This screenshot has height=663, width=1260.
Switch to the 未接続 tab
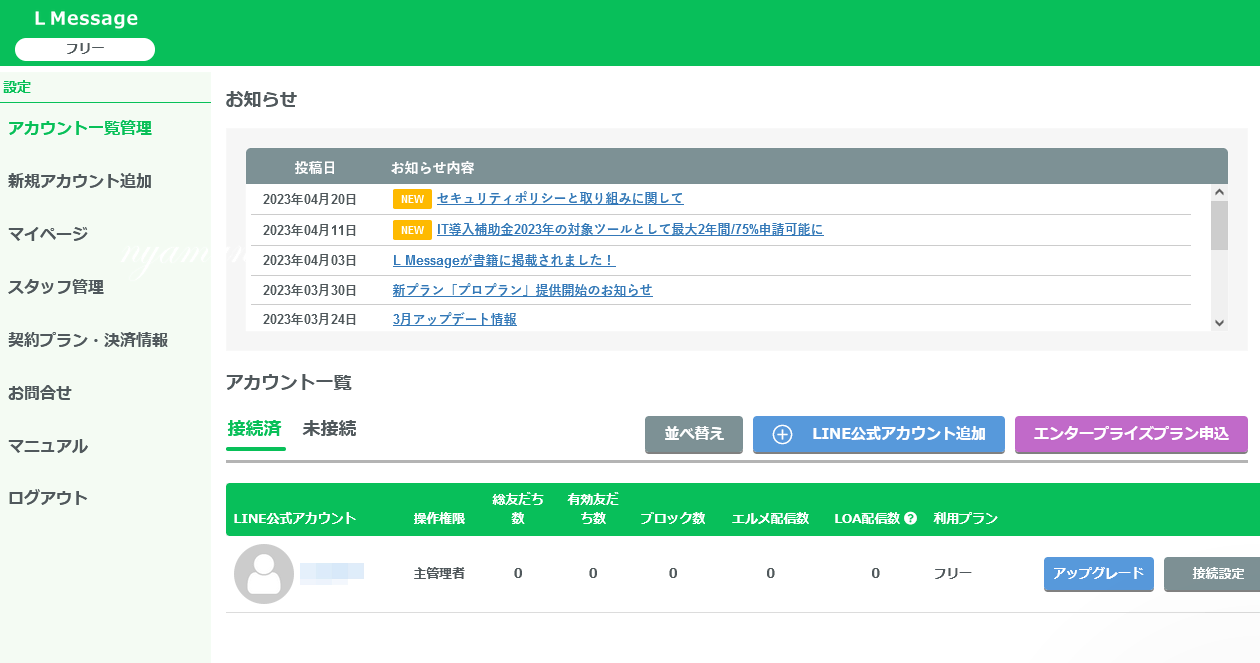coord(330,429)
